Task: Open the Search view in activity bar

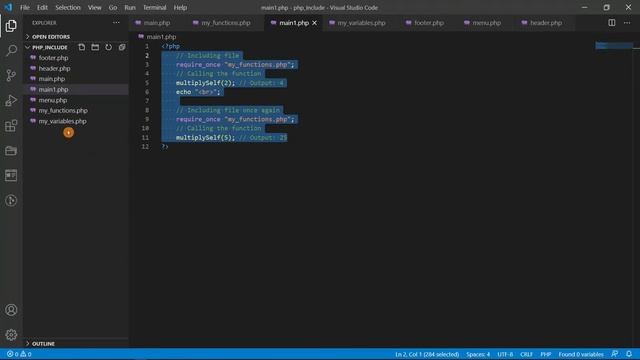Action: pyautogui.click(x=11, y=51)
